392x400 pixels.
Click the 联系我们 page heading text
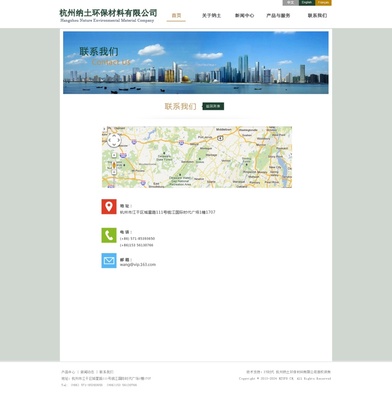[x=180, y=106]
